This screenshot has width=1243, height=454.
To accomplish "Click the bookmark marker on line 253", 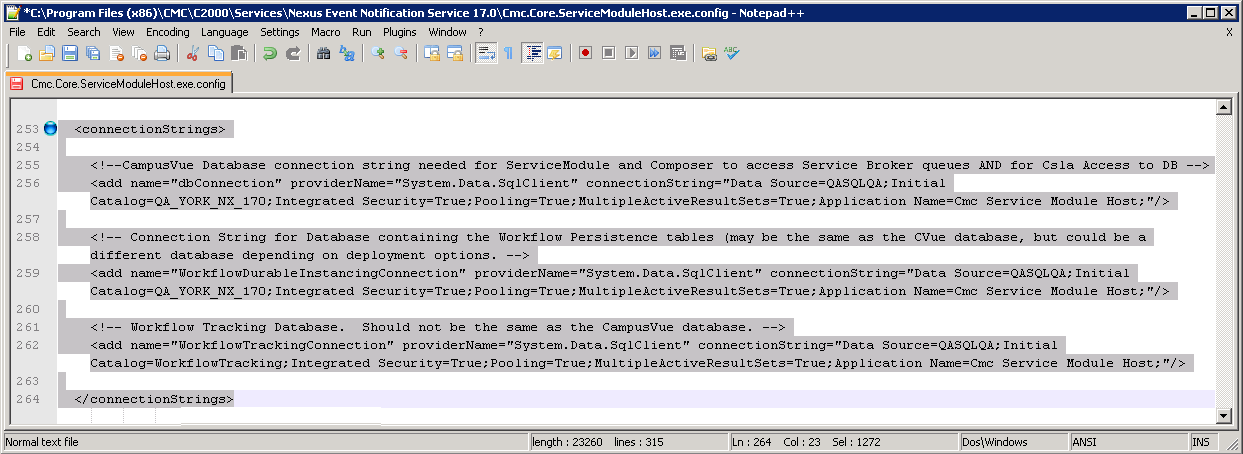I will (x=51, y=128).
